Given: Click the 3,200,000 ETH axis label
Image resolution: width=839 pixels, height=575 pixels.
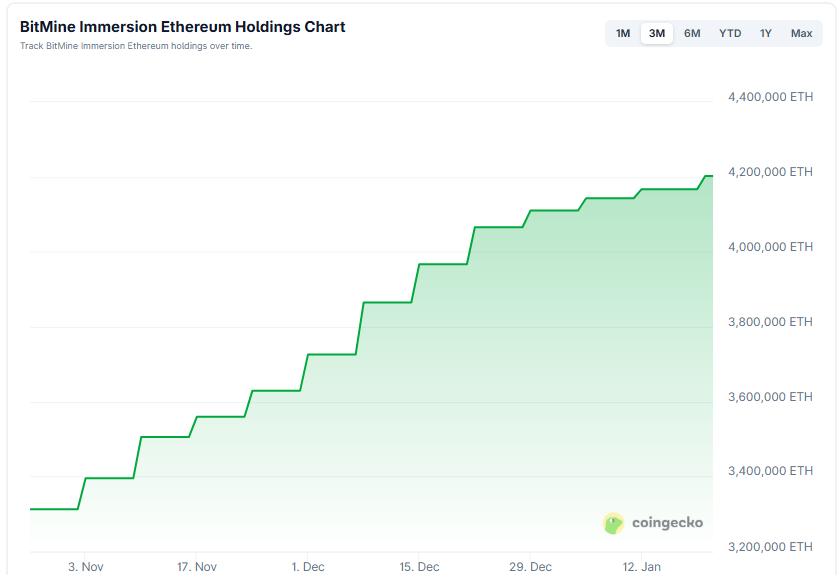Looking at the screenshot, I should [x=770, y=547].
